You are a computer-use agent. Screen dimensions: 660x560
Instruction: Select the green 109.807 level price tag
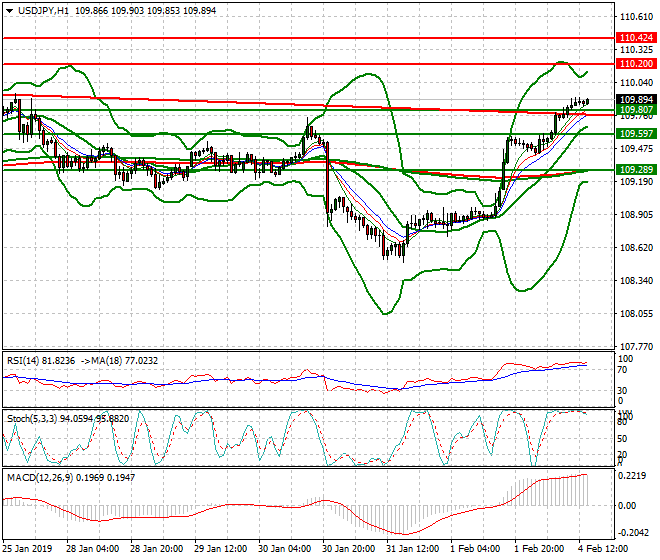tap(636, 110)
